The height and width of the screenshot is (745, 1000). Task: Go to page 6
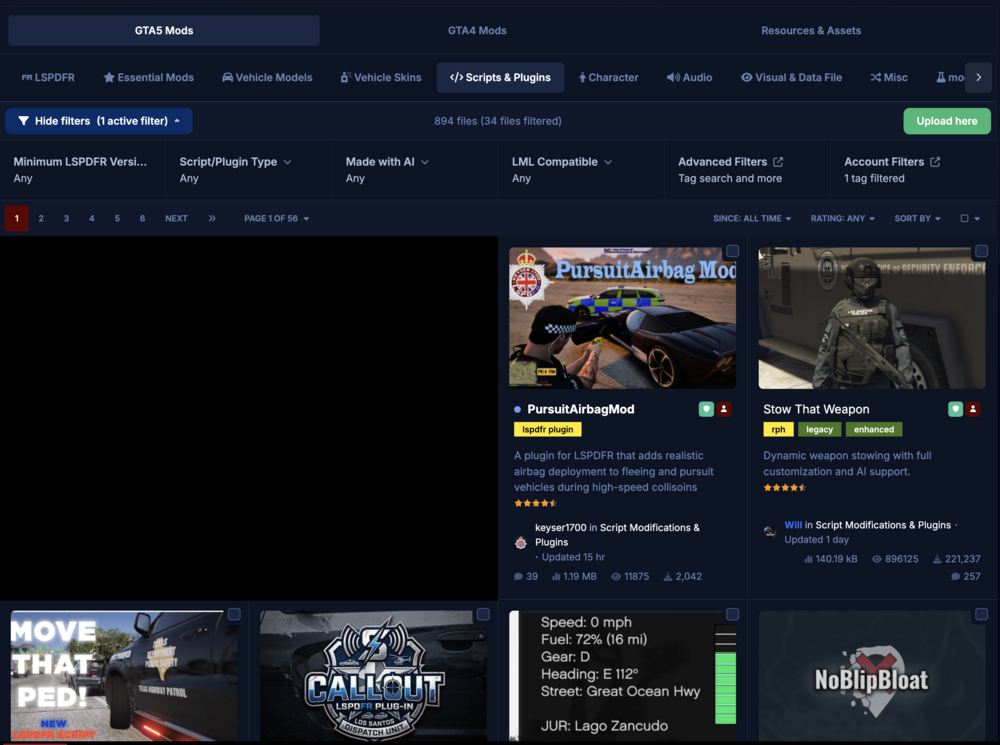(x=142, y=218)
